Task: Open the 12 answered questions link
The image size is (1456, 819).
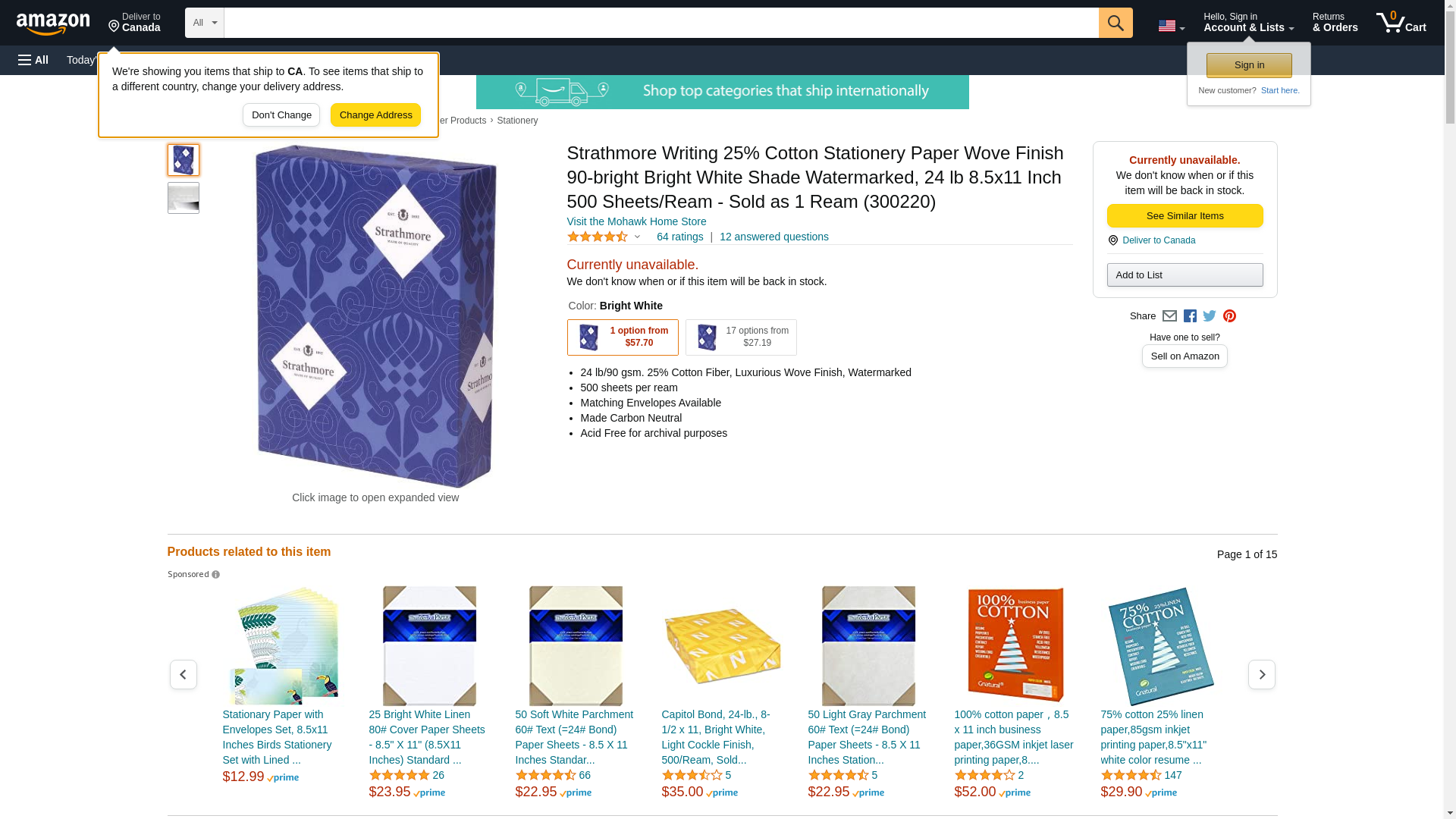Action: [773, 237]
